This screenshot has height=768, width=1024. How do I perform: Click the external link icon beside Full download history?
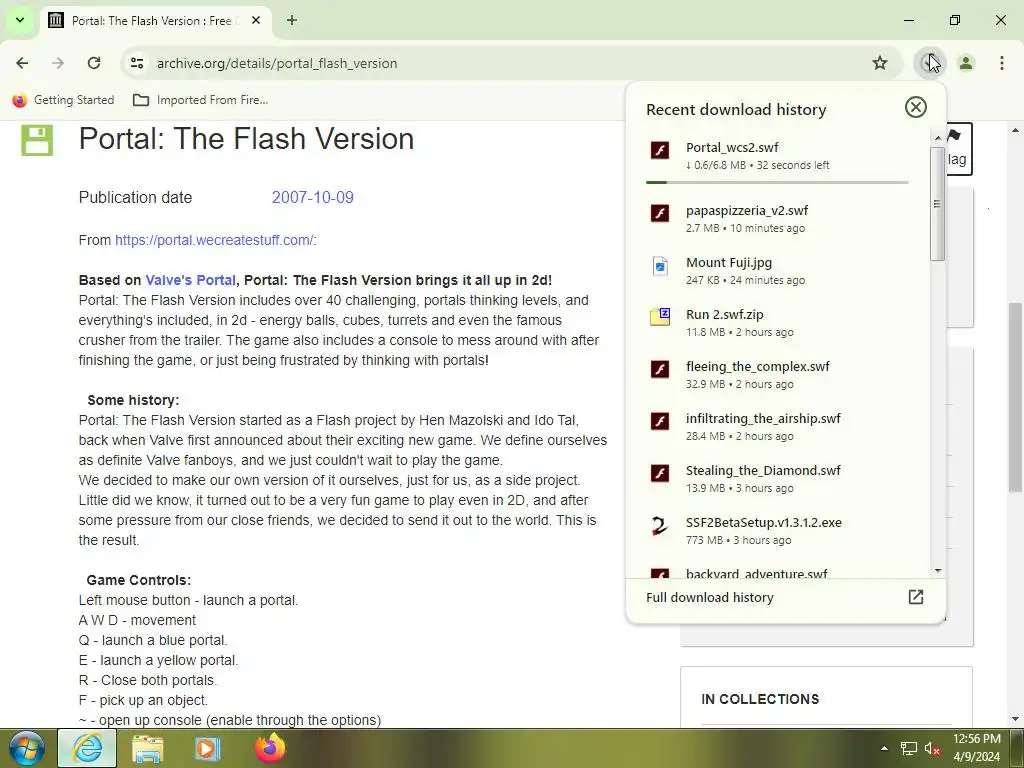point(916,597)
